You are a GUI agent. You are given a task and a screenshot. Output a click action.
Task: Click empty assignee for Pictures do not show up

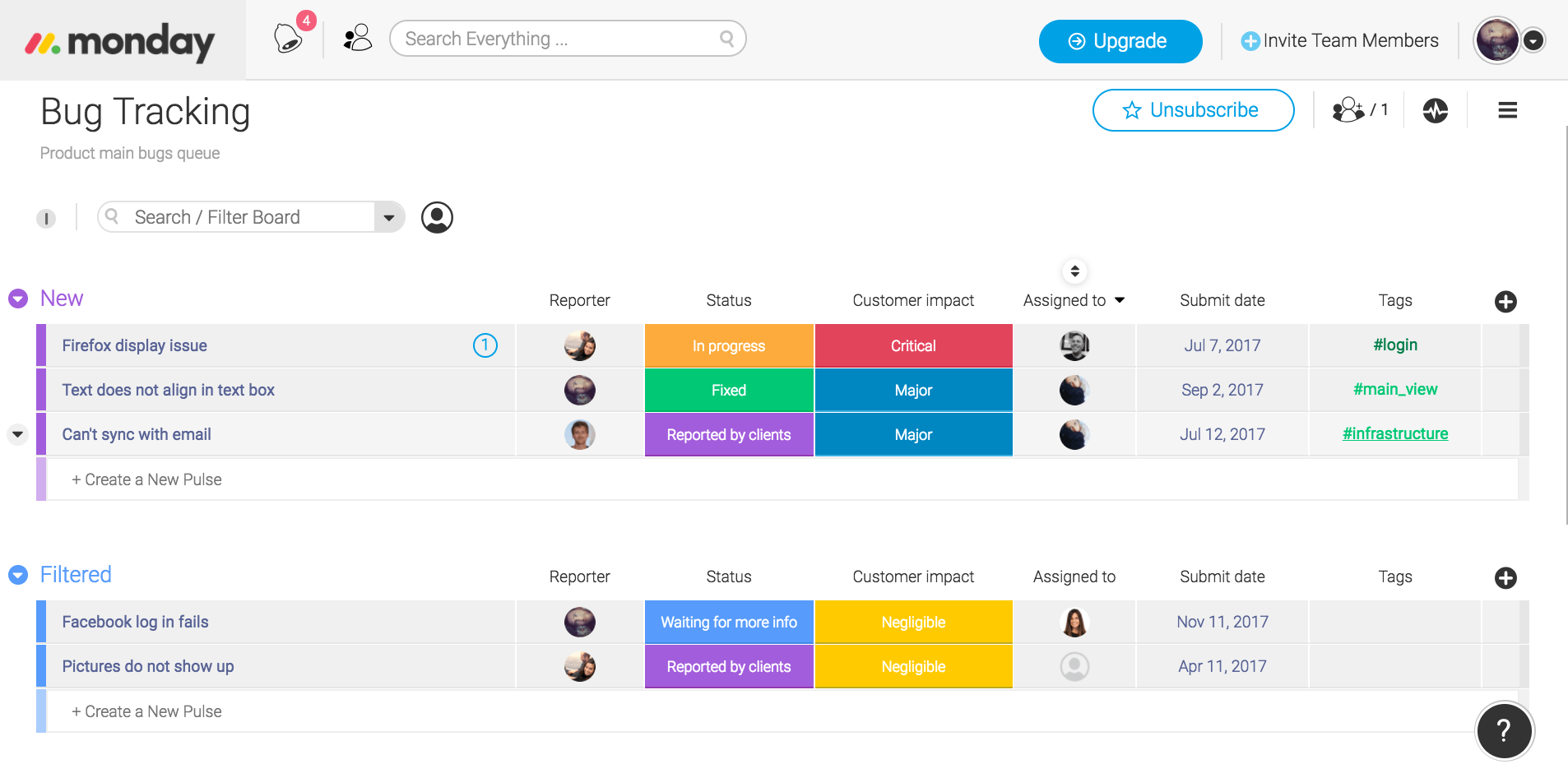click(1074, 666)
